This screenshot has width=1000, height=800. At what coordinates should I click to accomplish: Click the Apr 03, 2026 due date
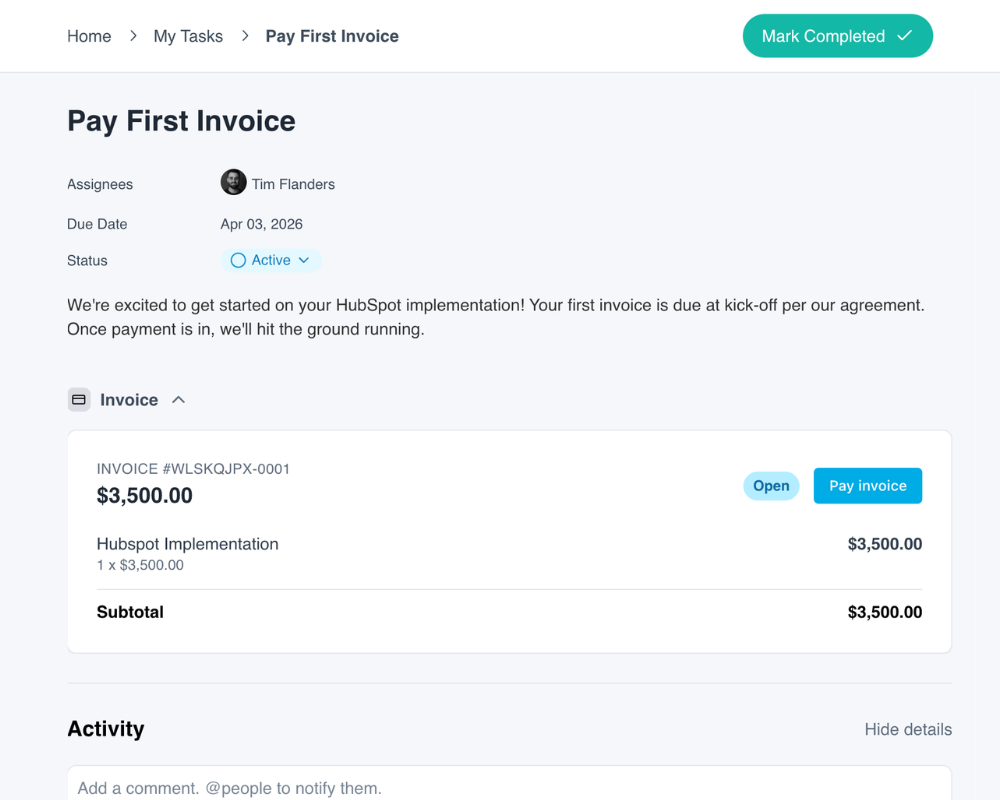tap(261, 224)
